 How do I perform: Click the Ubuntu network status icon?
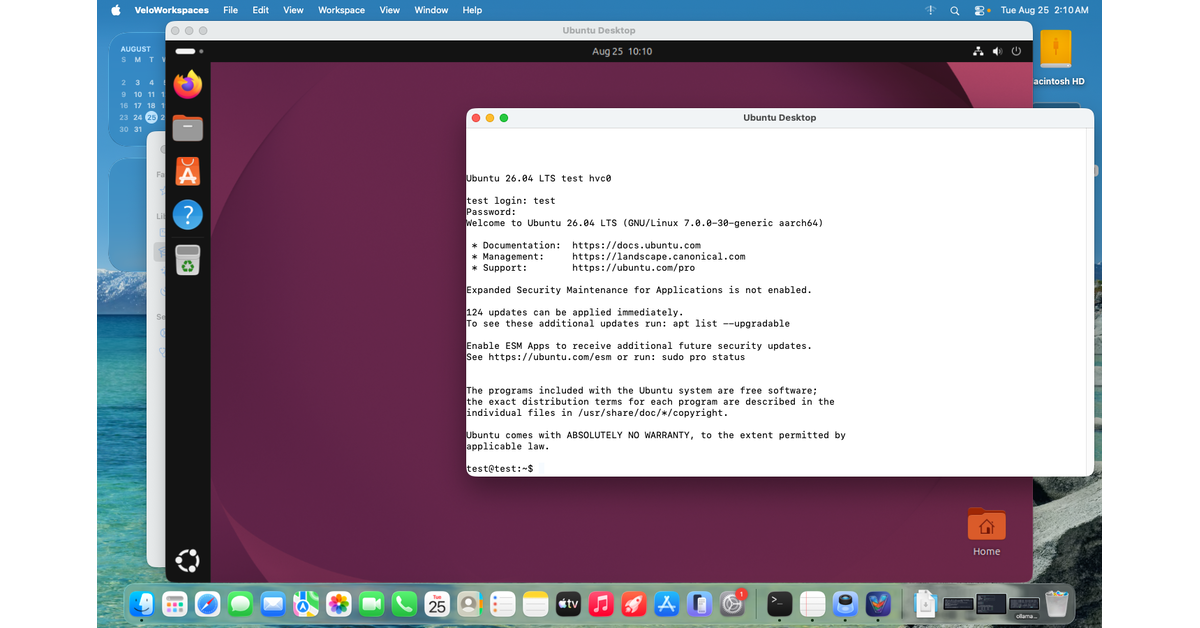[978, 51]
